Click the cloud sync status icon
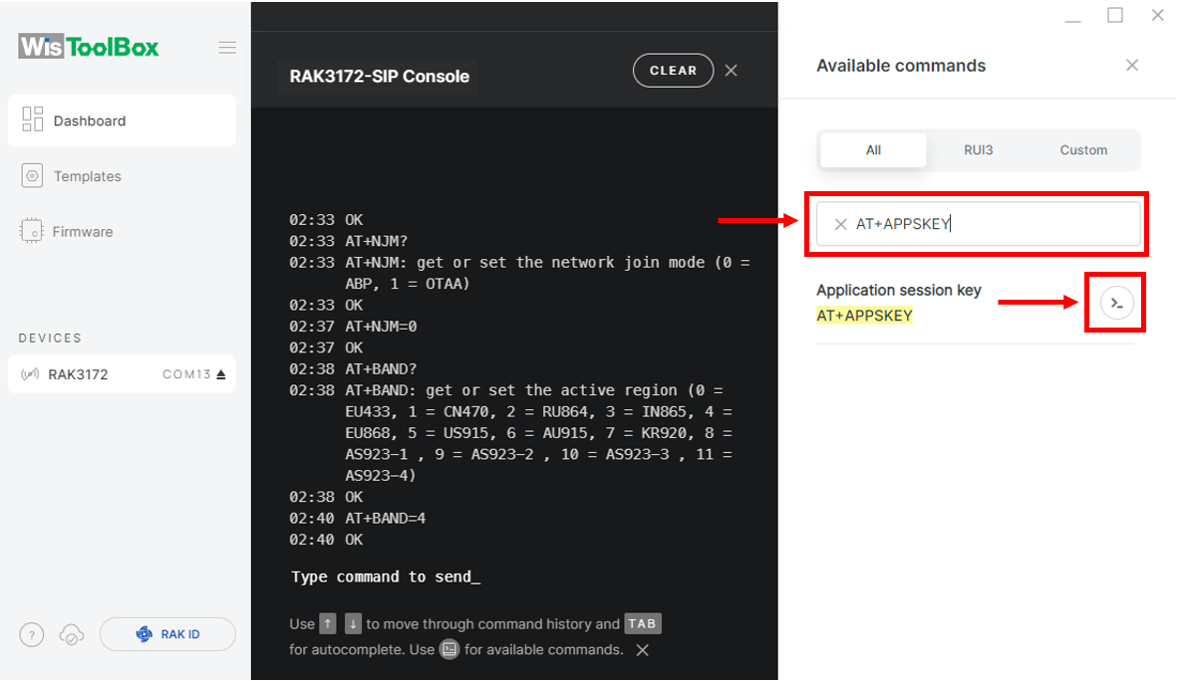1181x681 pixels. coord(72,635)
